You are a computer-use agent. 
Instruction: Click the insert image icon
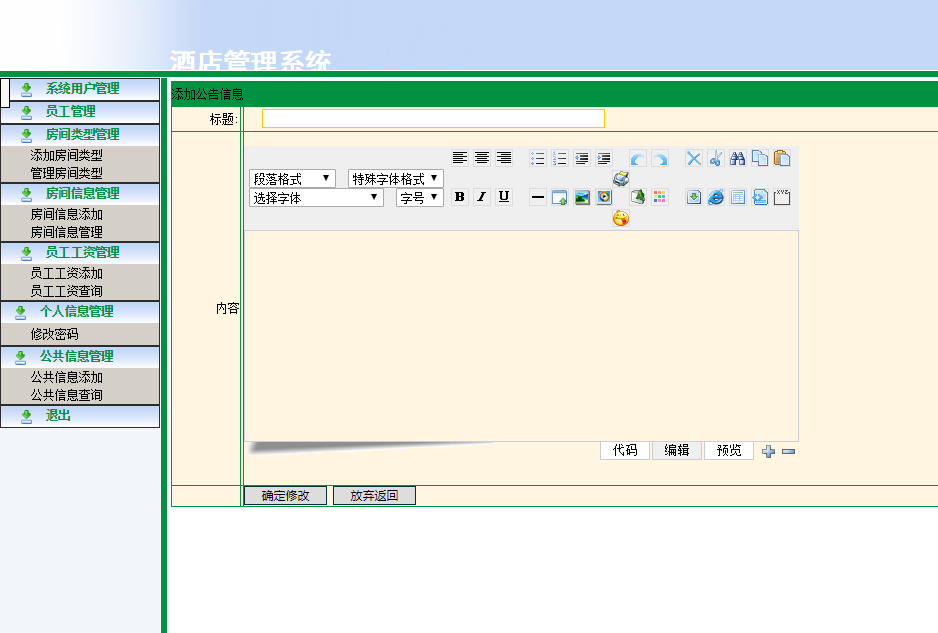coord(582,197)
